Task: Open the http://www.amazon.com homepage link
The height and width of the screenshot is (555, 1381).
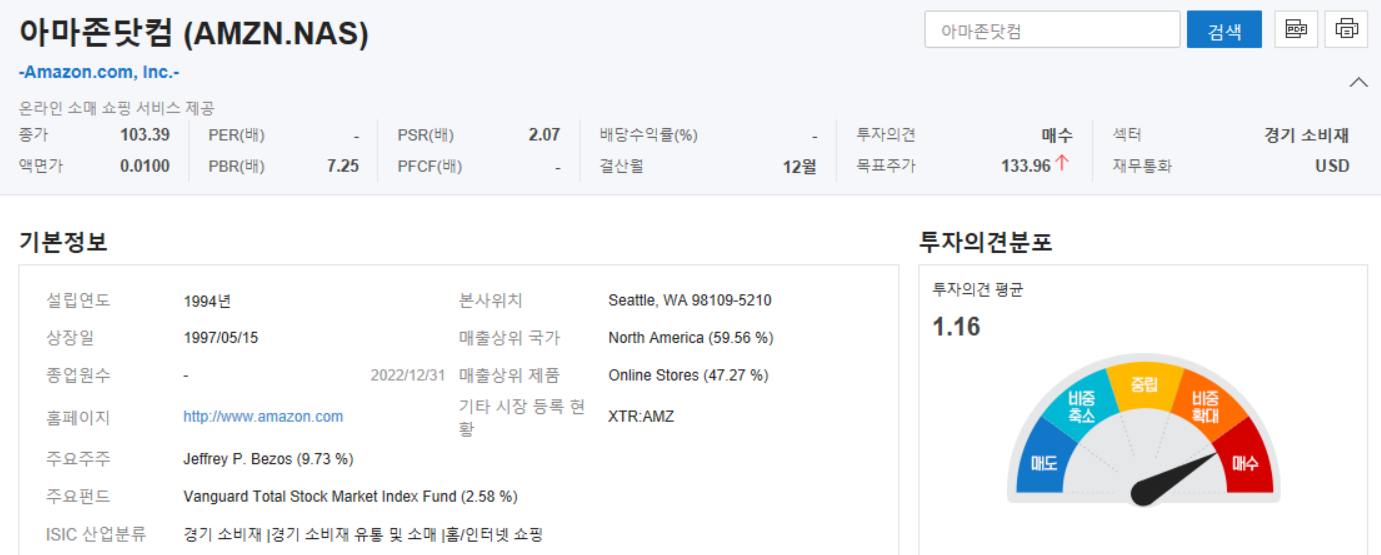Action: 263,417
